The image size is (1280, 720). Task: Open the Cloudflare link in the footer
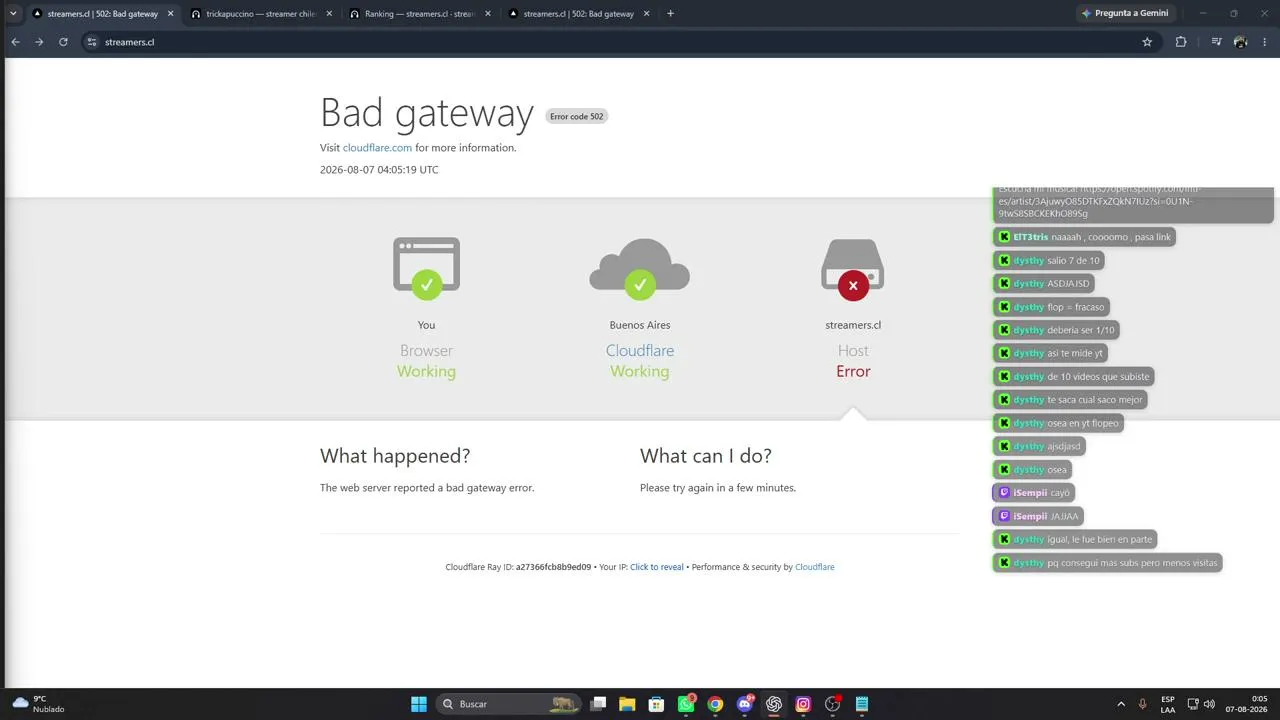tap(814, 567)
